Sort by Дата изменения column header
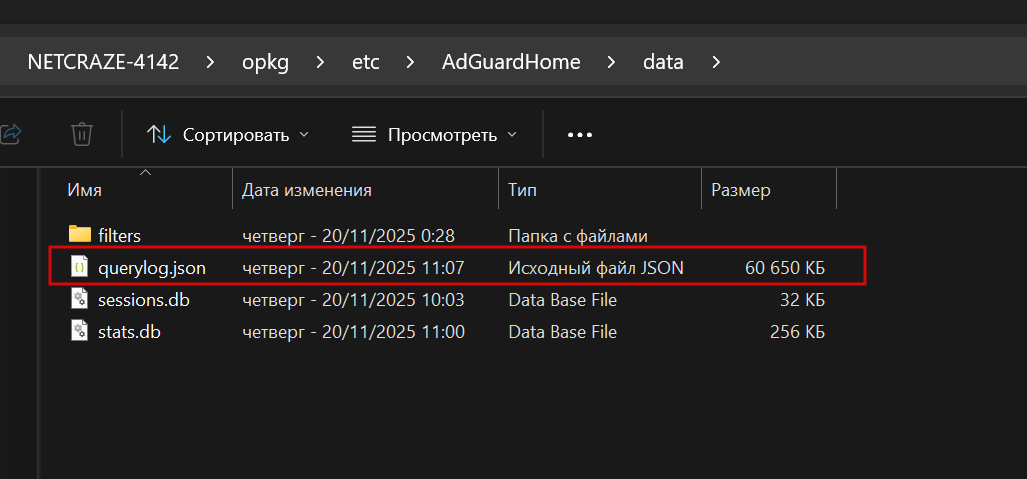 coord(307,190)
